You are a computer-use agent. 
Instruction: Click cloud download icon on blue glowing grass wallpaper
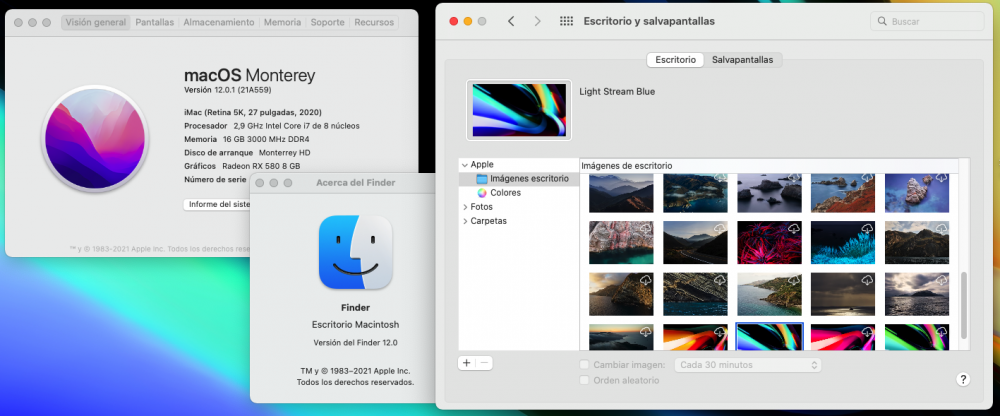tap(868, 228)
